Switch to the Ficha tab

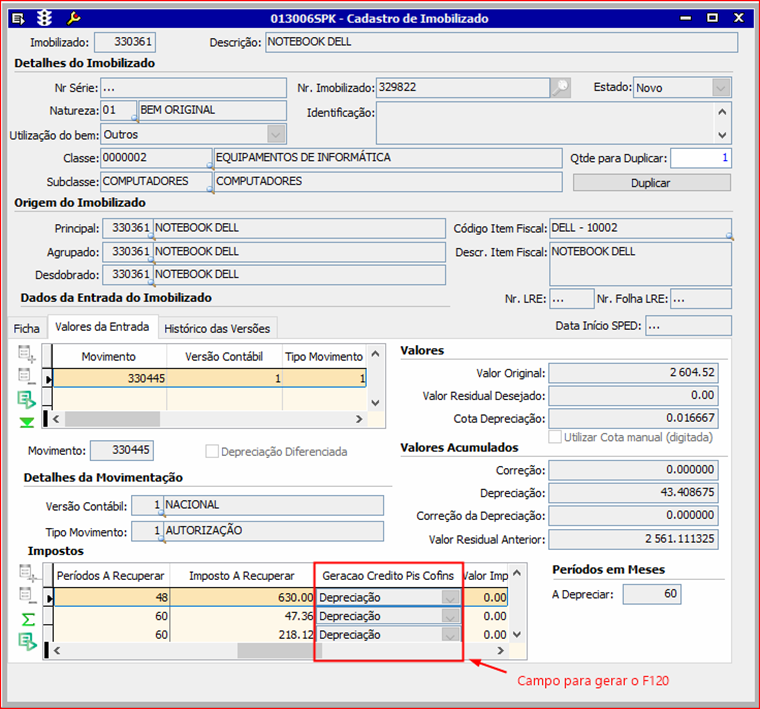point(26,327)
